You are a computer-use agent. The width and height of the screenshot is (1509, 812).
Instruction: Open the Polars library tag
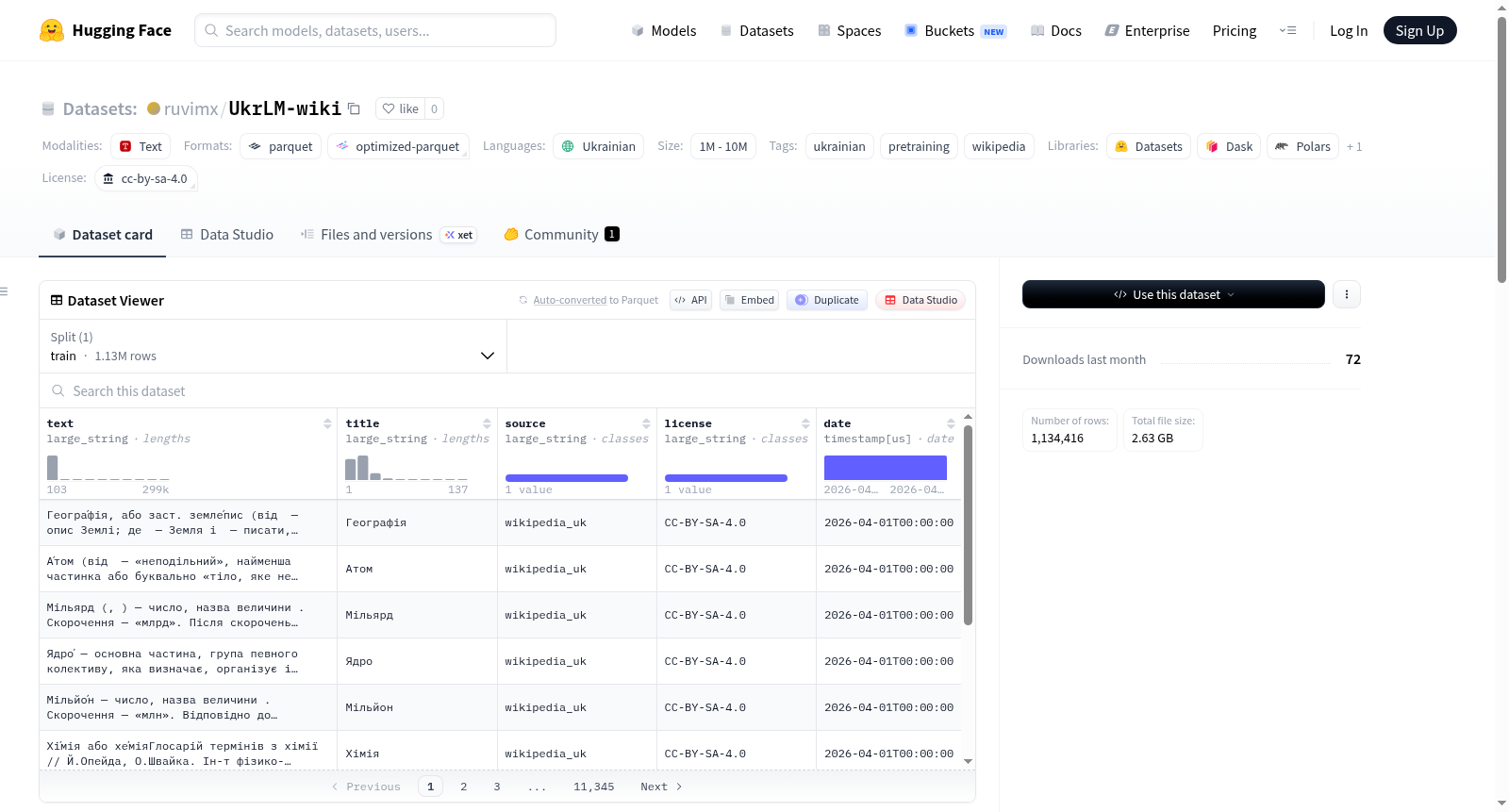click(x=1302, y=146)
